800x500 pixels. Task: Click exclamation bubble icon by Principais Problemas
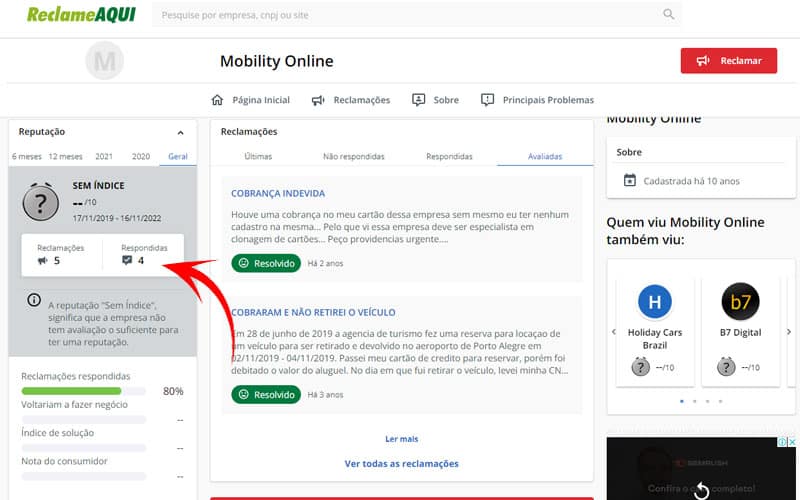pos(487,100)
